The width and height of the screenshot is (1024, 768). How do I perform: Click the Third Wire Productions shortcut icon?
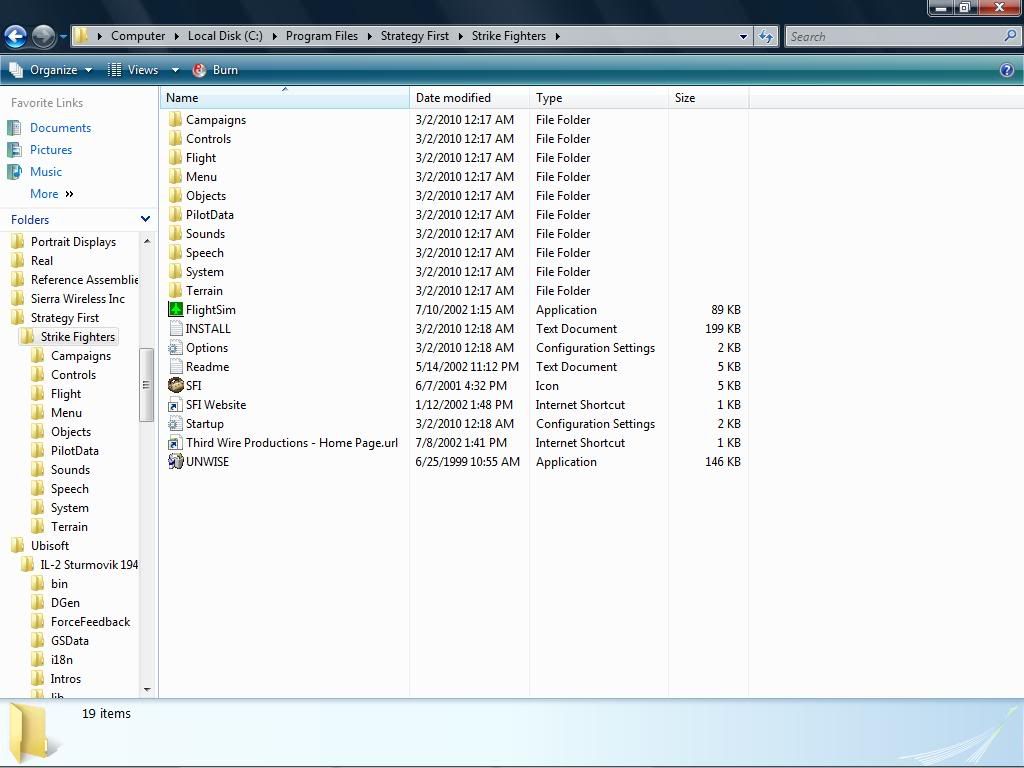point(175,443)
